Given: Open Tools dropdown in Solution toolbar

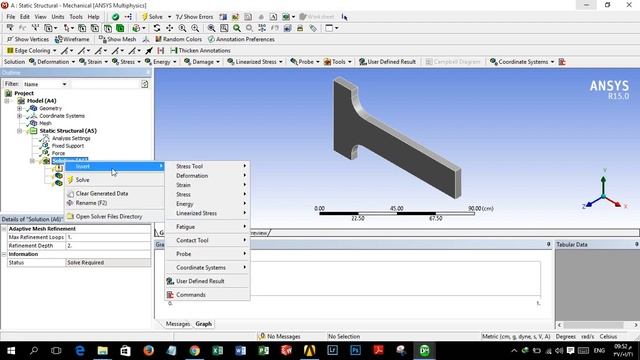Looking at the screenshot, I should (x=338, y=62).
